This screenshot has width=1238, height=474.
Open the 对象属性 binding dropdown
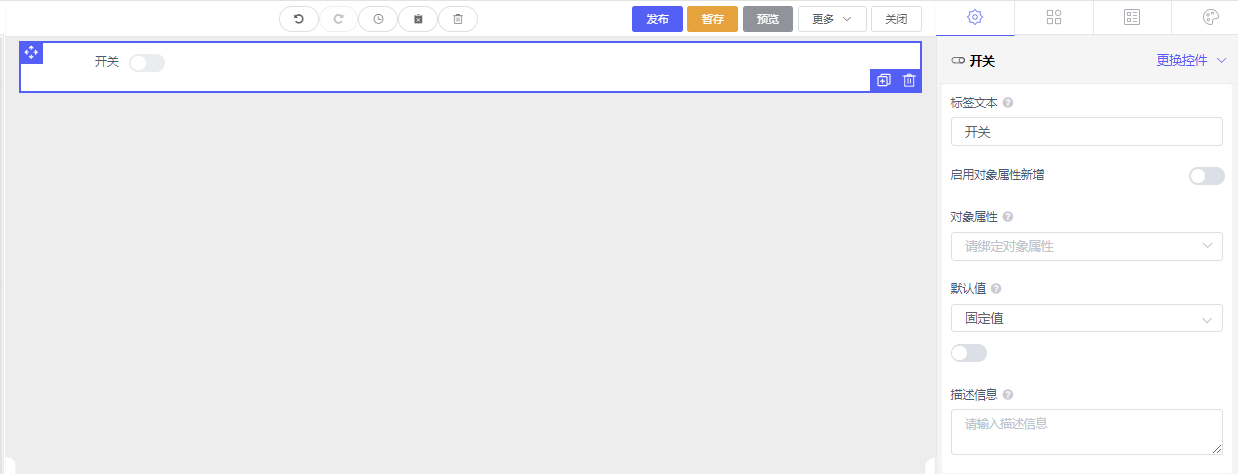(x=1086, y=246)
